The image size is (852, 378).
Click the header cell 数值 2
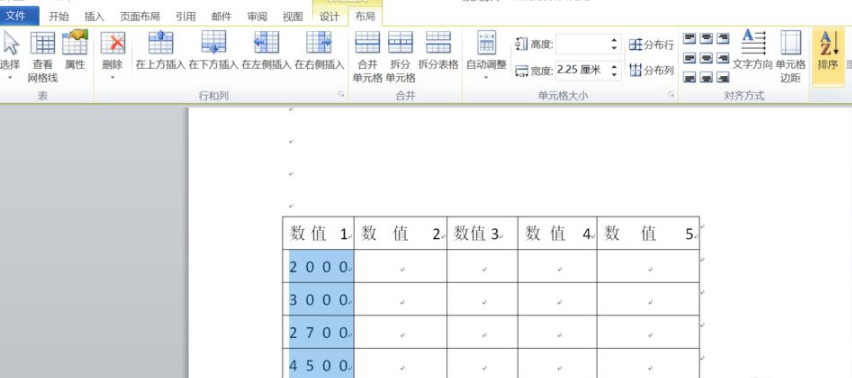coord(400,234)
